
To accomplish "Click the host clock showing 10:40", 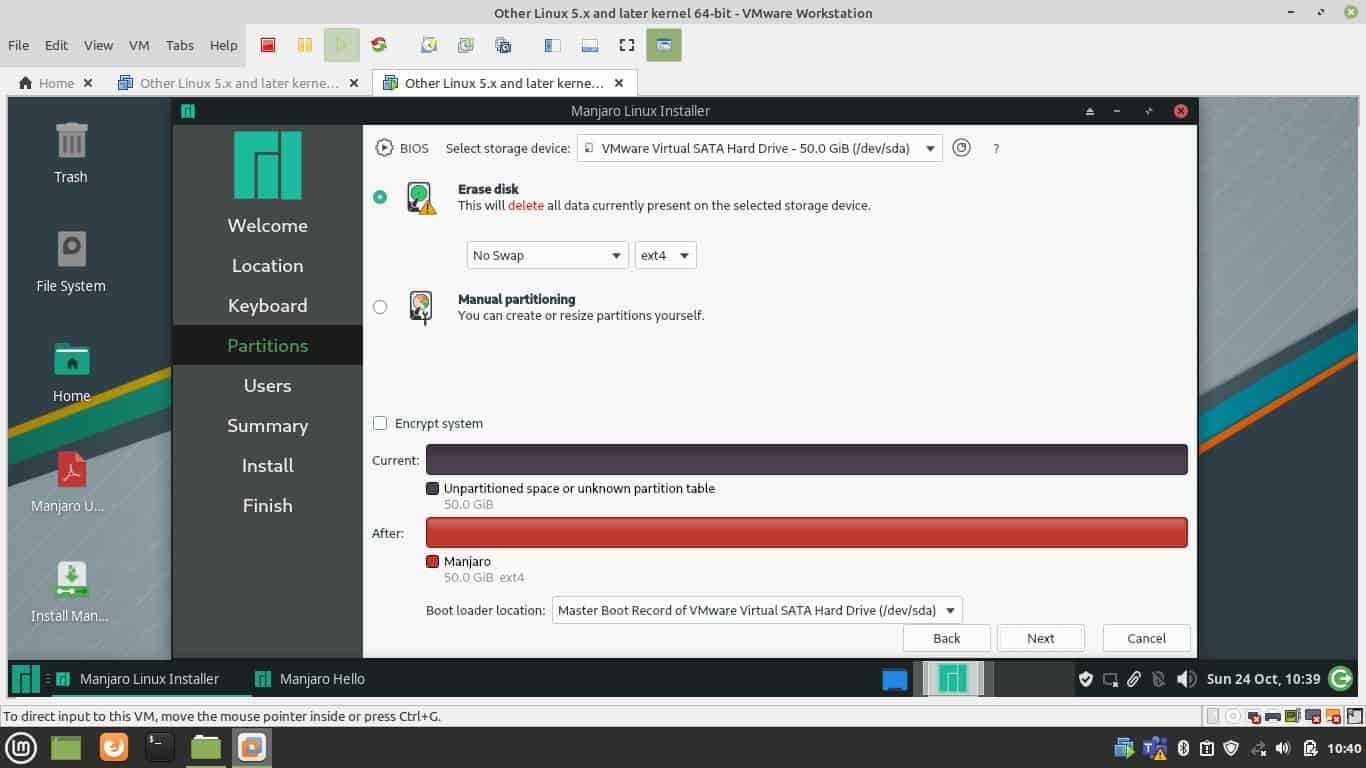I will (x=1344, y=748).
